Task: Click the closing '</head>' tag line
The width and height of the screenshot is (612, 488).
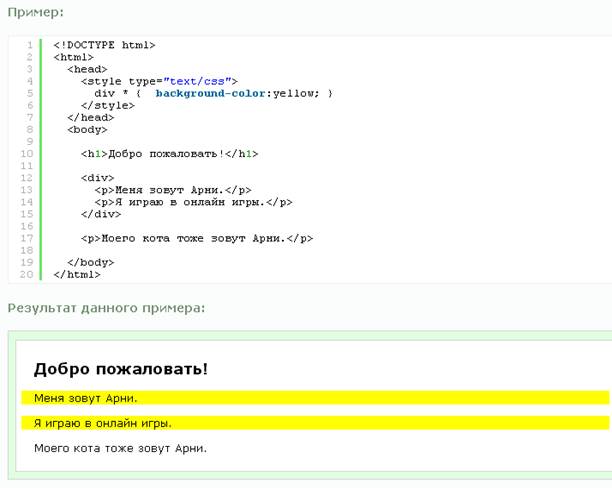Action: [x=91, y=118]
